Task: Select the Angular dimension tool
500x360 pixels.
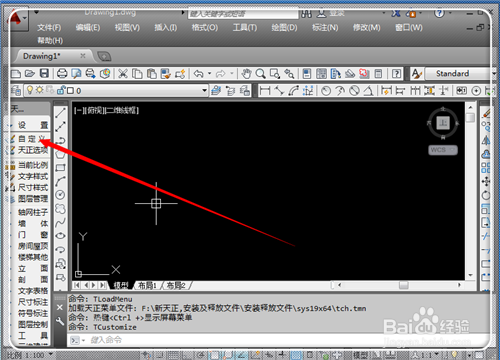Action: [x=368, y=90]
